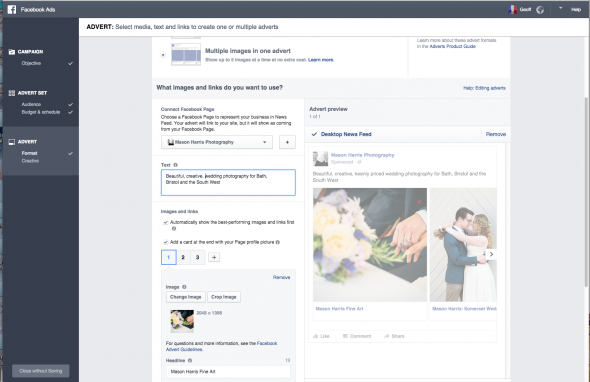Click Close without Saving button

pyautogui.click(x=41, y=371)
